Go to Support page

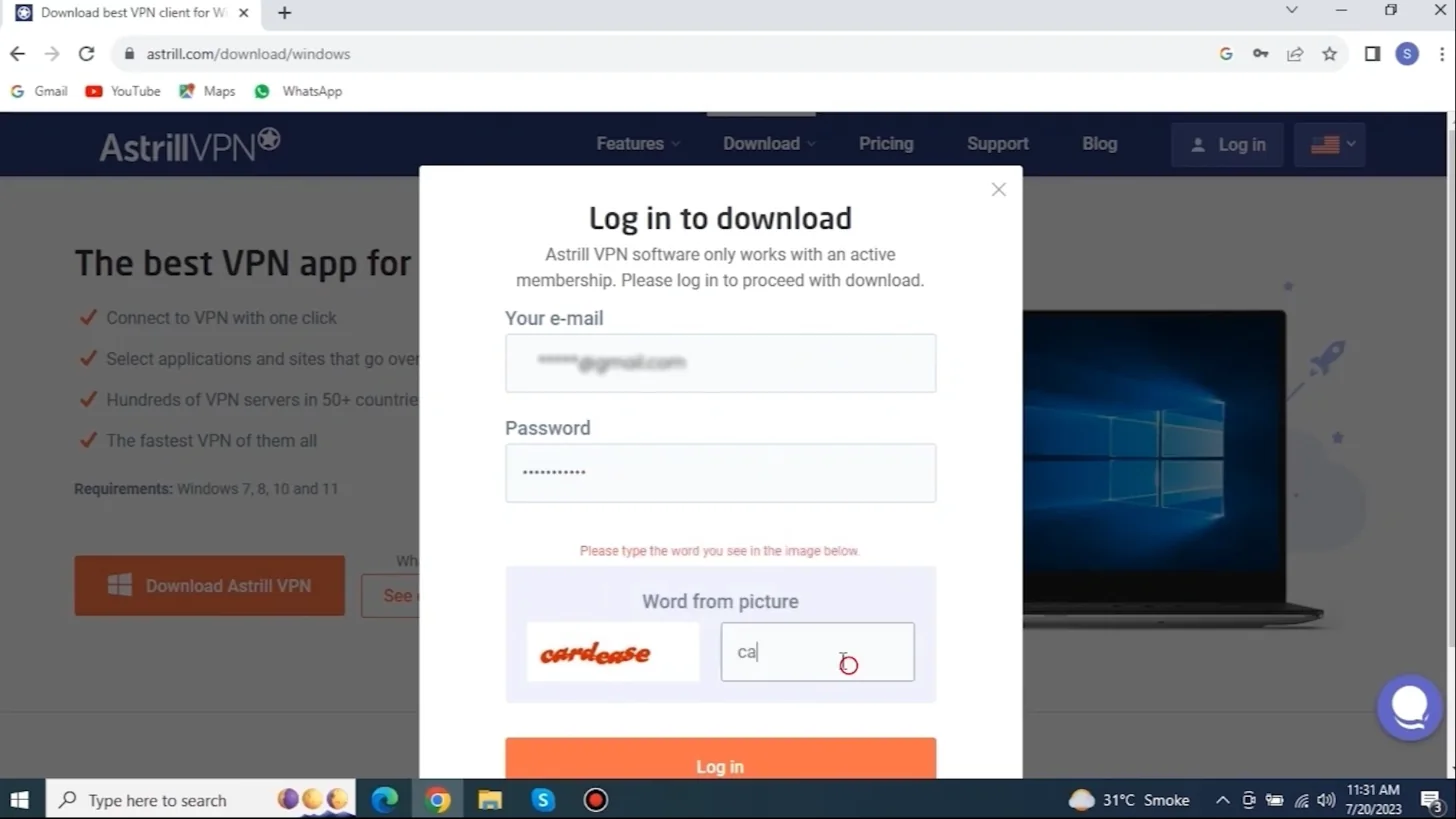click(997, 144)
